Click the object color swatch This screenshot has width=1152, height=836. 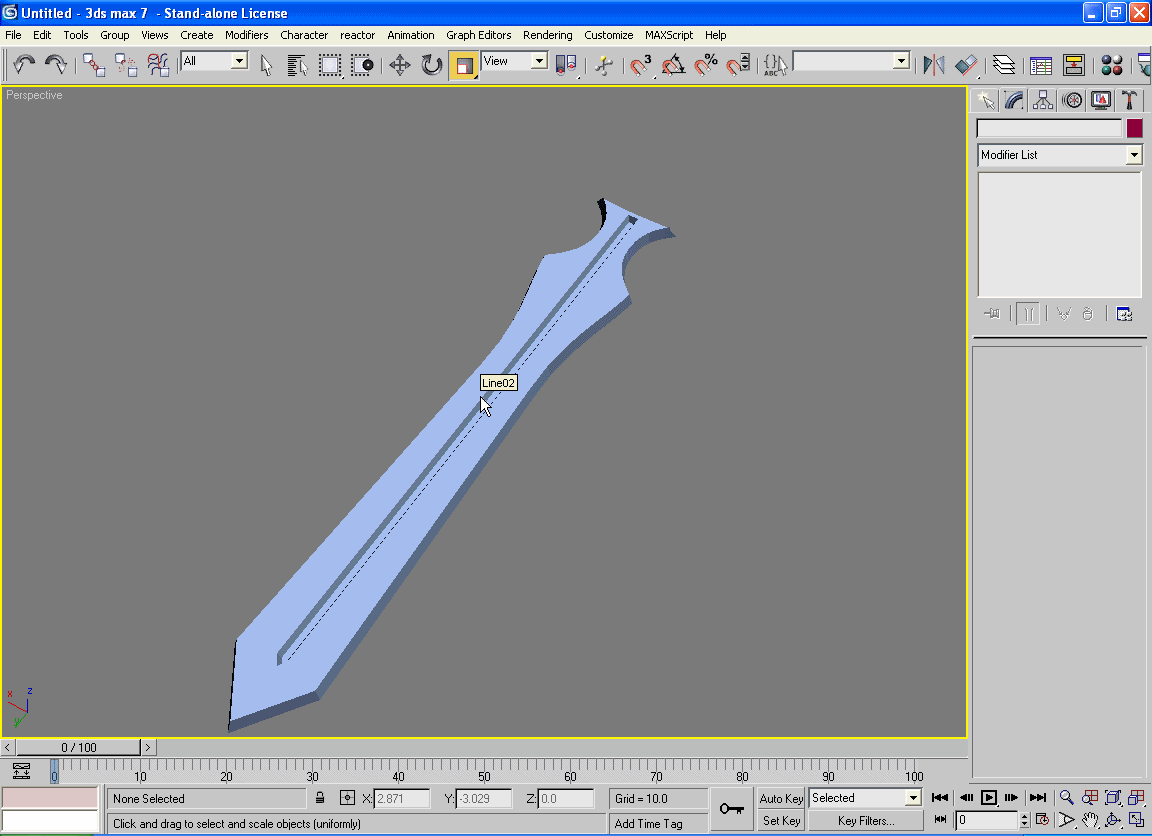(1134, 128)
